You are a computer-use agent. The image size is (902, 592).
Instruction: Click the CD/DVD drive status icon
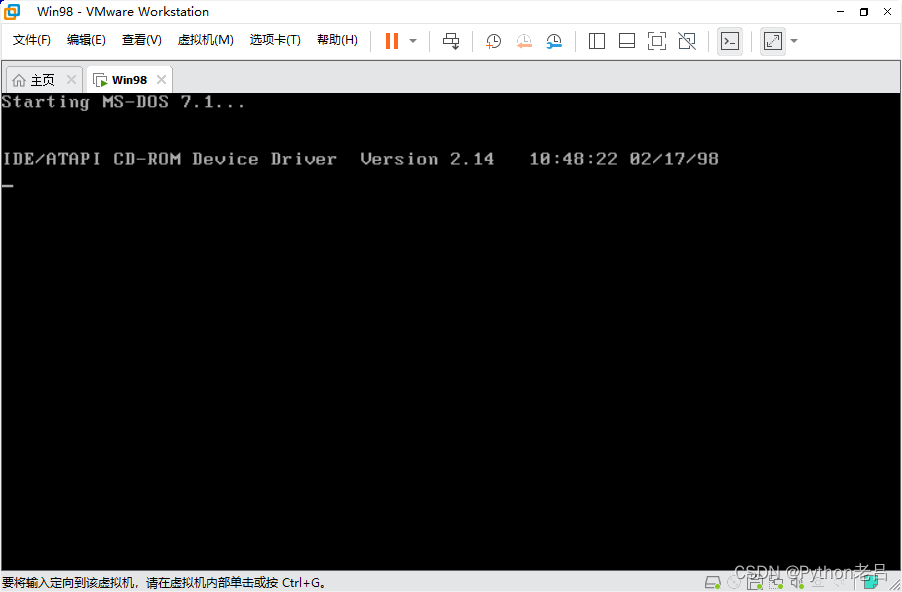pyautogui.click(x=734, y=582)
